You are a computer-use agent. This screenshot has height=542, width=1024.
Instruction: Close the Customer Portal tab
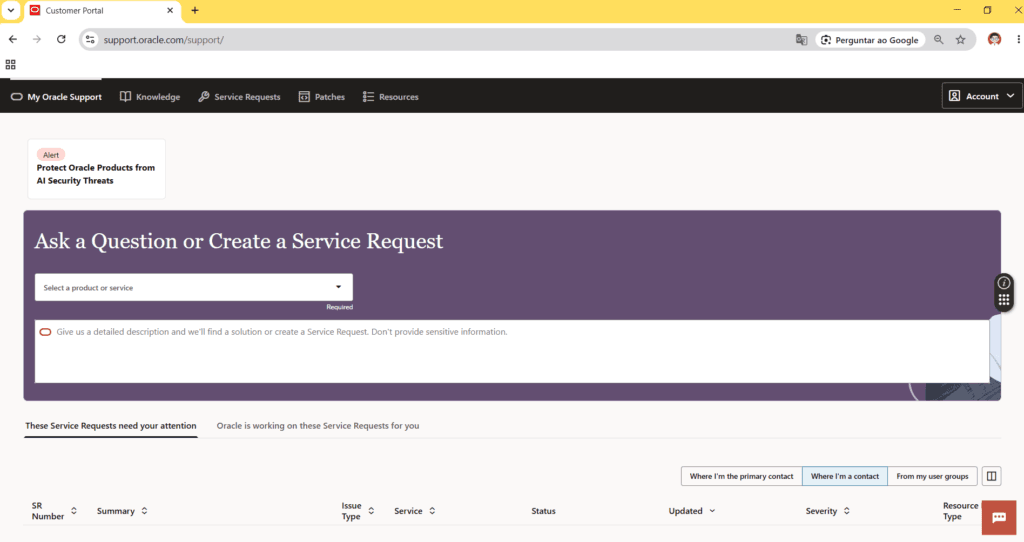coord(170,10)
